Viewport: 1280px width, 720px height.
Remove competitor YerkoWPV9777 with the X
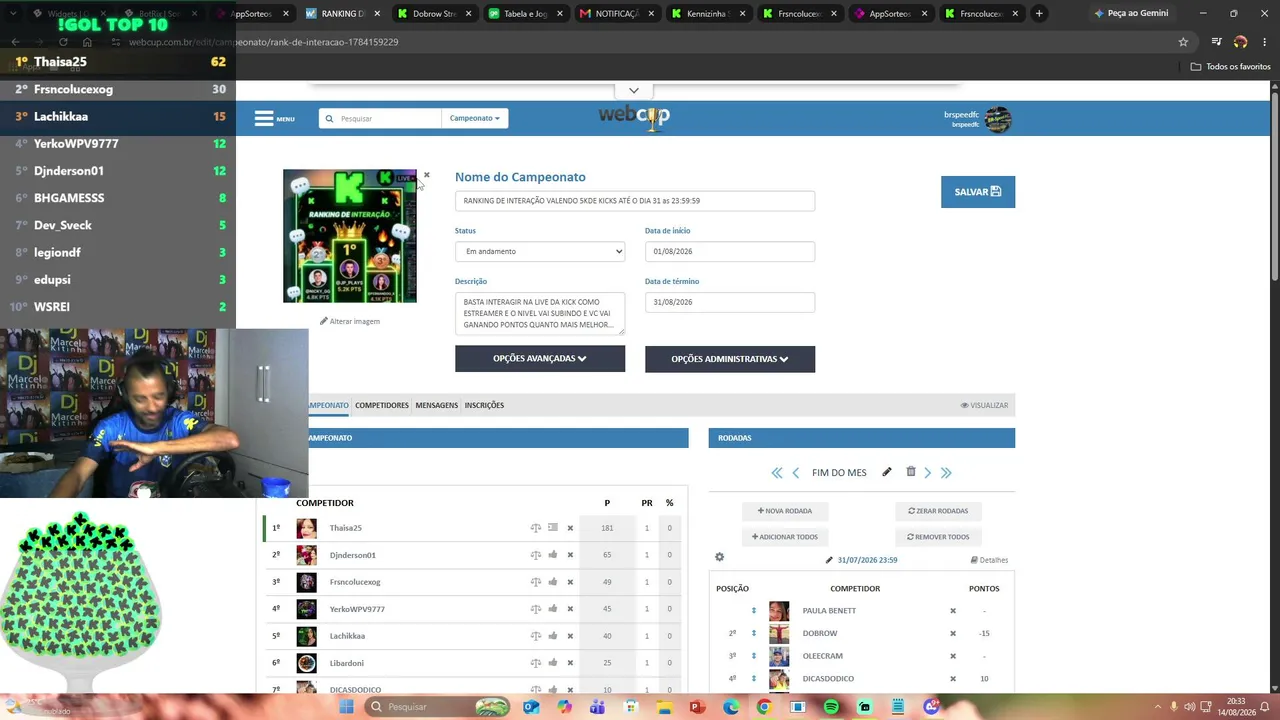(570, 609)
